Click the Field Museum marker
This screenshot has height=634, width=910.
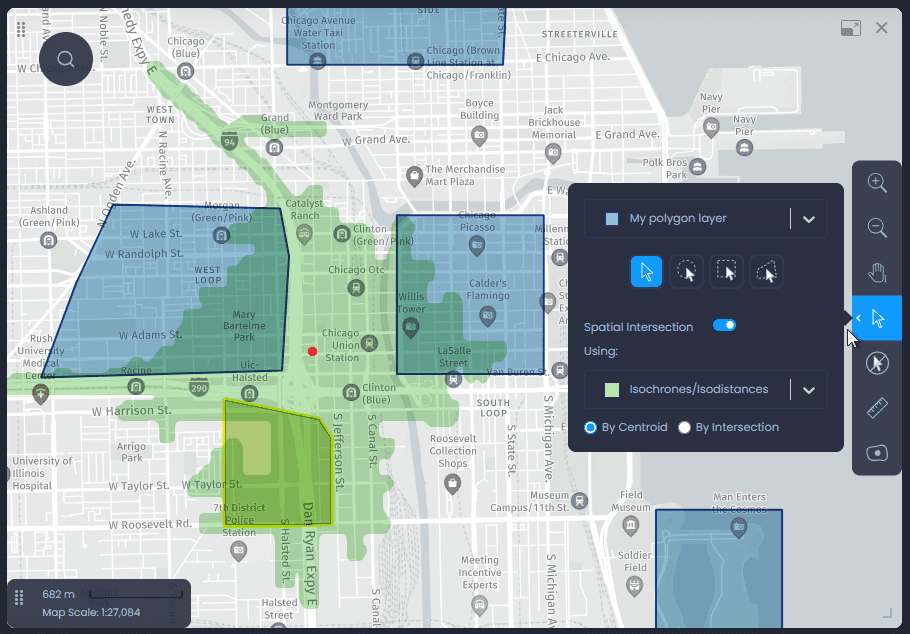click(630, 525)
